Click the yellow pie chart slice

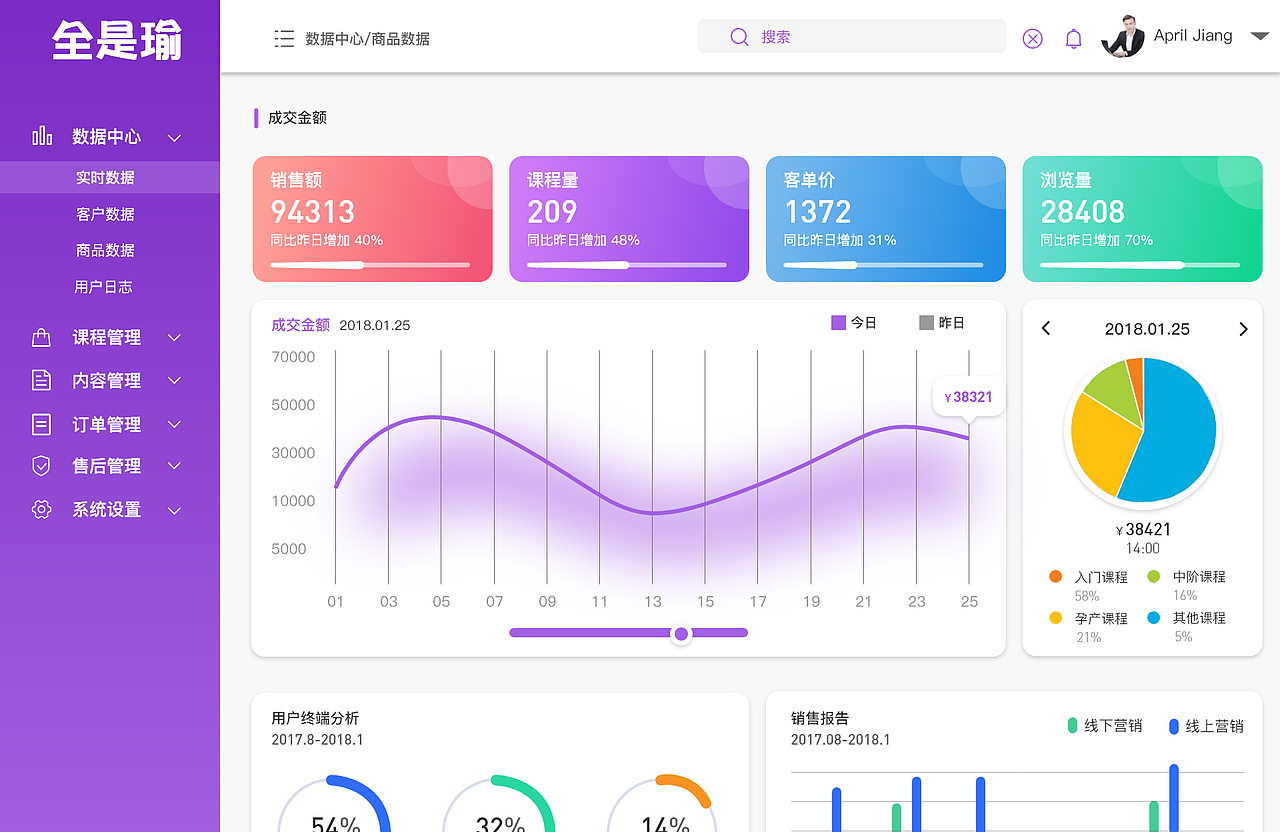pos(1100,445)
